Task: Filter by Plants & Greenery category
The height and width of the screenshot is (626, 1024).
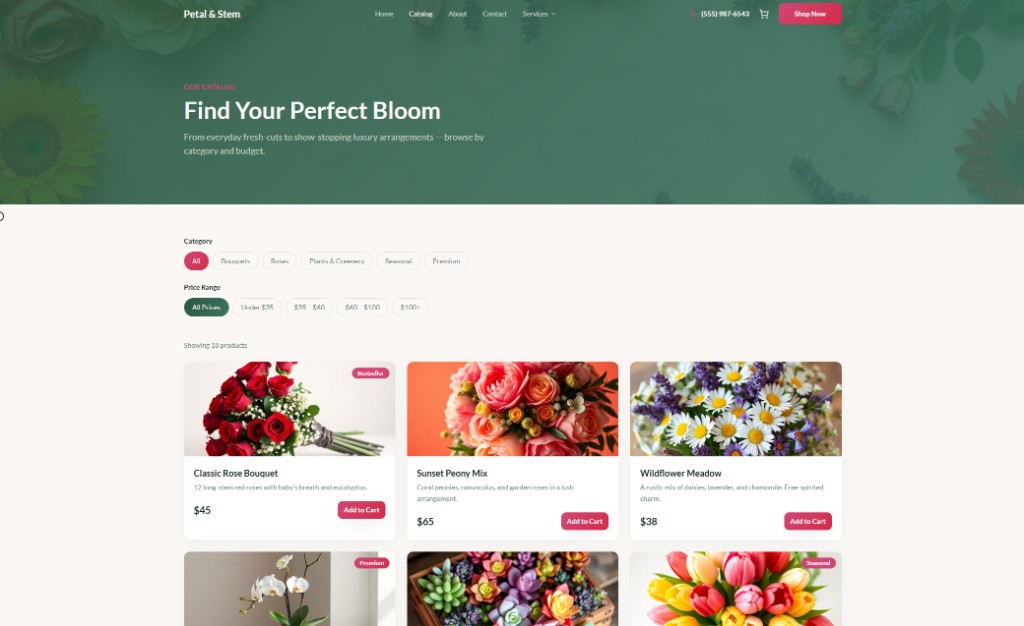Action: tap(337, 261)
